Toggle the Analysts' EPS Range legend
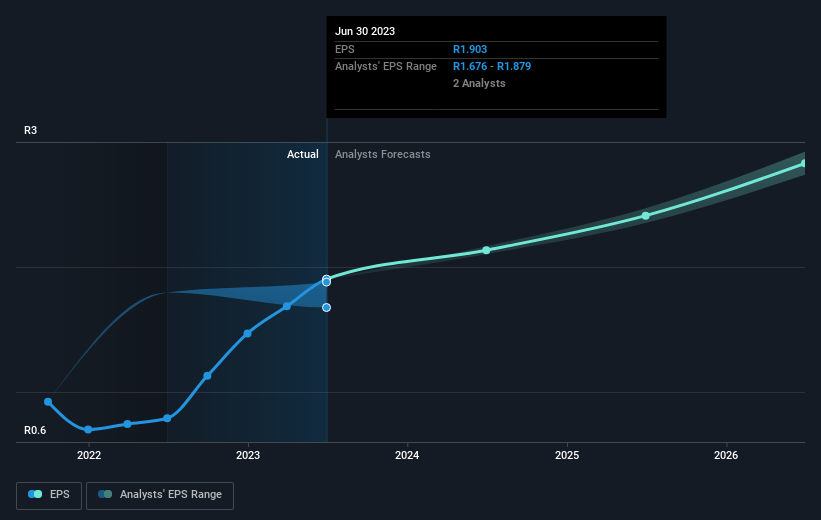Screen dimensions: 821x520 click(160, 495)
